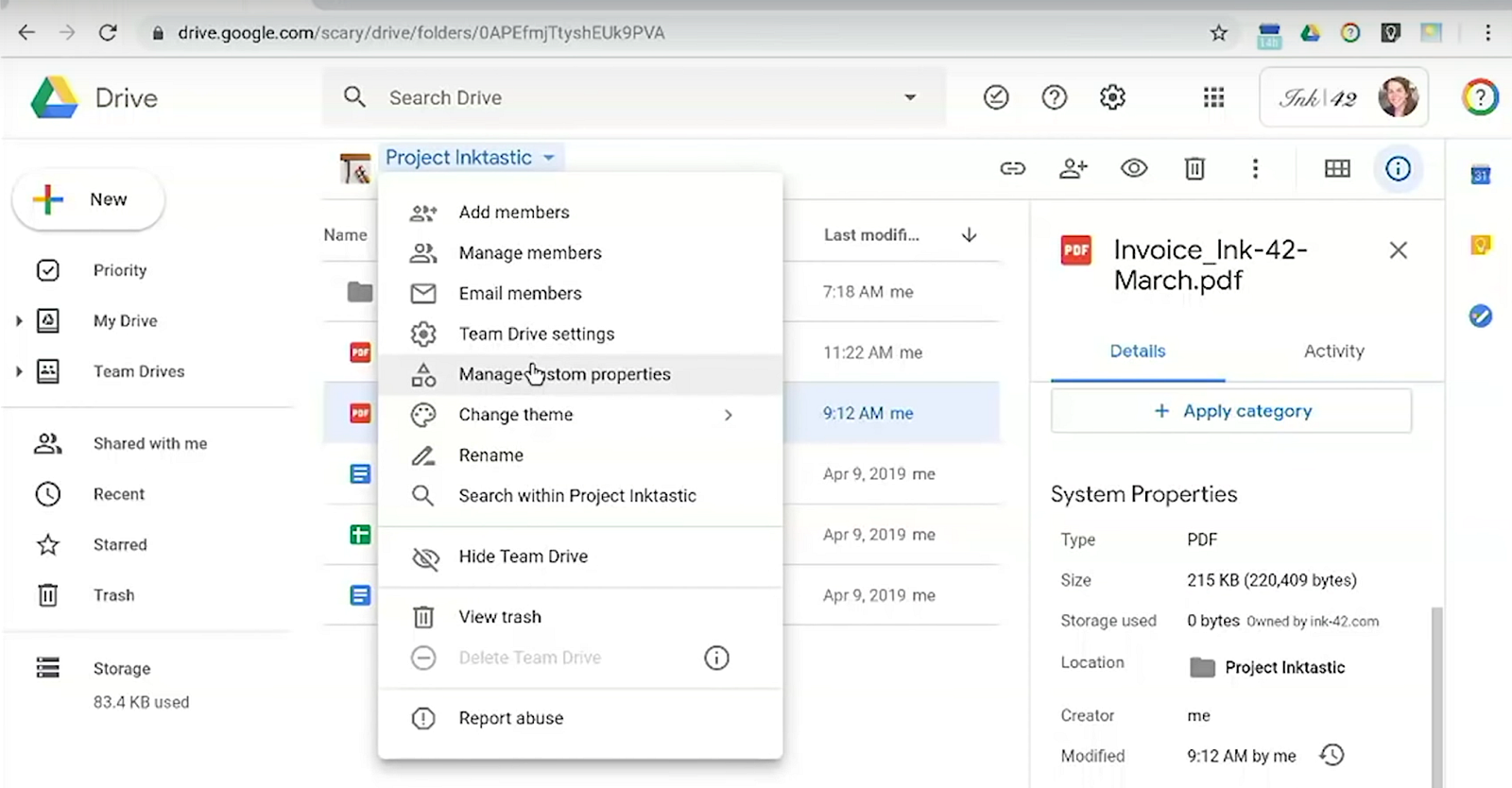Viewport: 1512px width, 788px height.
Task: Select Manage custom properties menu item
Action: pos(564,374)
